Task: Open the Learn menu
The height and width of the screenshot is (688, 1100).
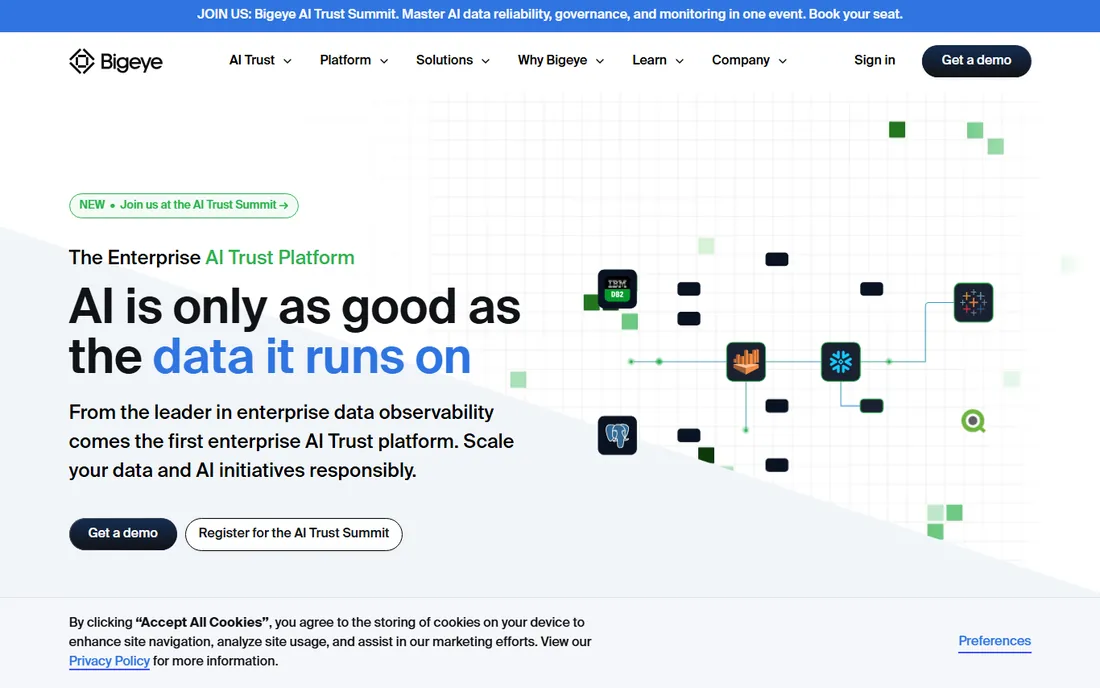Action: [x=657, y=60]
